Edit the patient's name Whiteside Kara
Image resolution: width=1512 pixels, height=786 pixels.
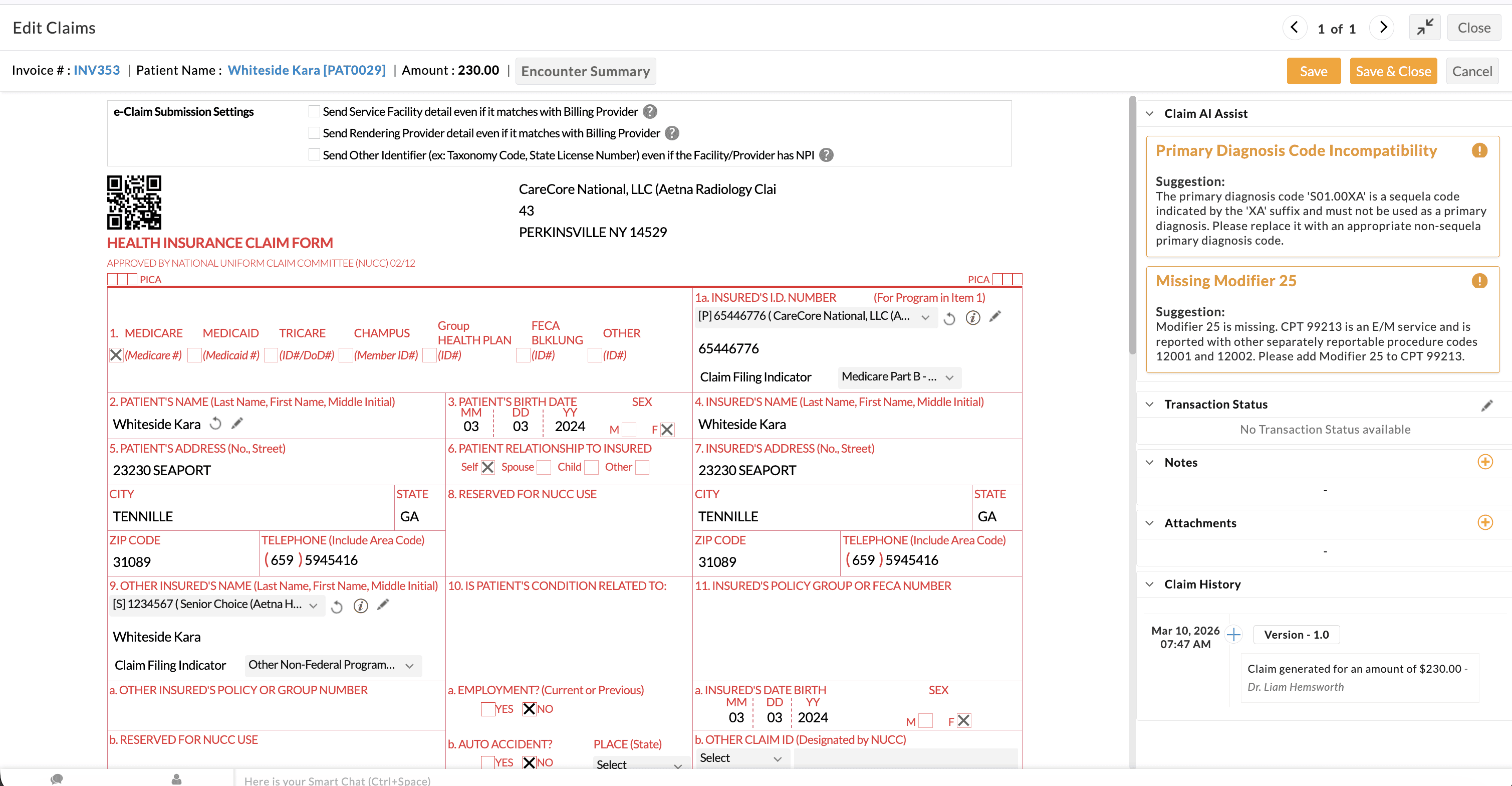pyautogui.click(x=237, y=423)
